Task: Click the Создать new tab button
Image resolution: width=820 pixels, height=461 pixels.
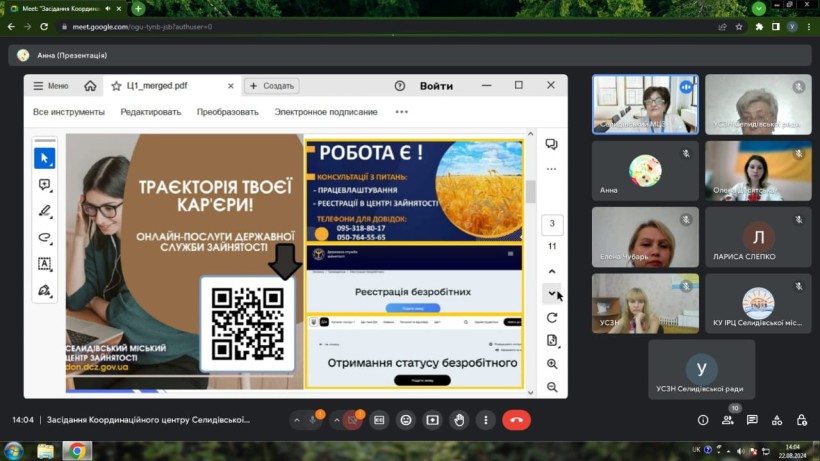Action: [272, 86]
